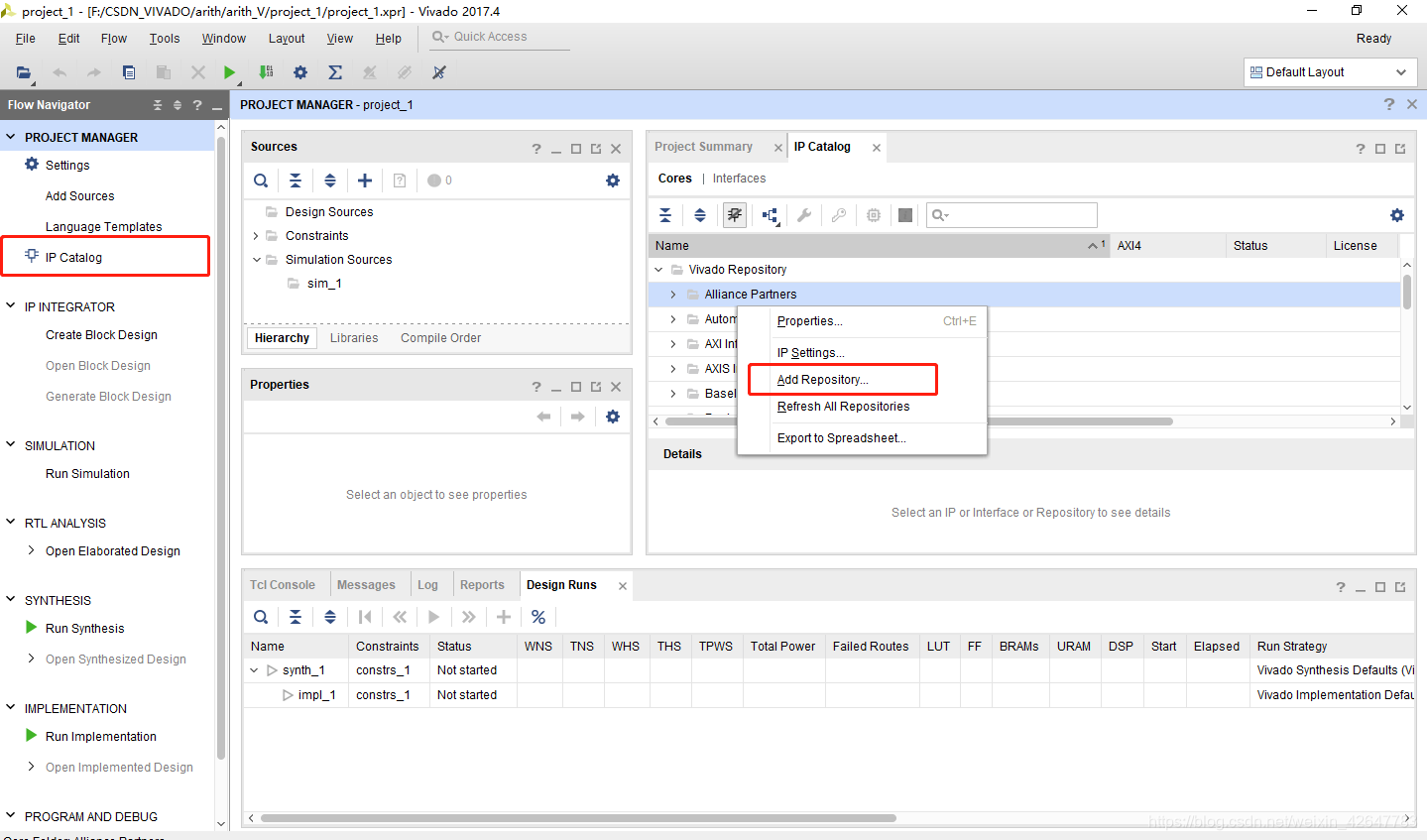Viewport: 1427px width, 840px height.
Task: Click the taxonomy hierarchy icon in IP Catalog
Action: pos(770,215)
